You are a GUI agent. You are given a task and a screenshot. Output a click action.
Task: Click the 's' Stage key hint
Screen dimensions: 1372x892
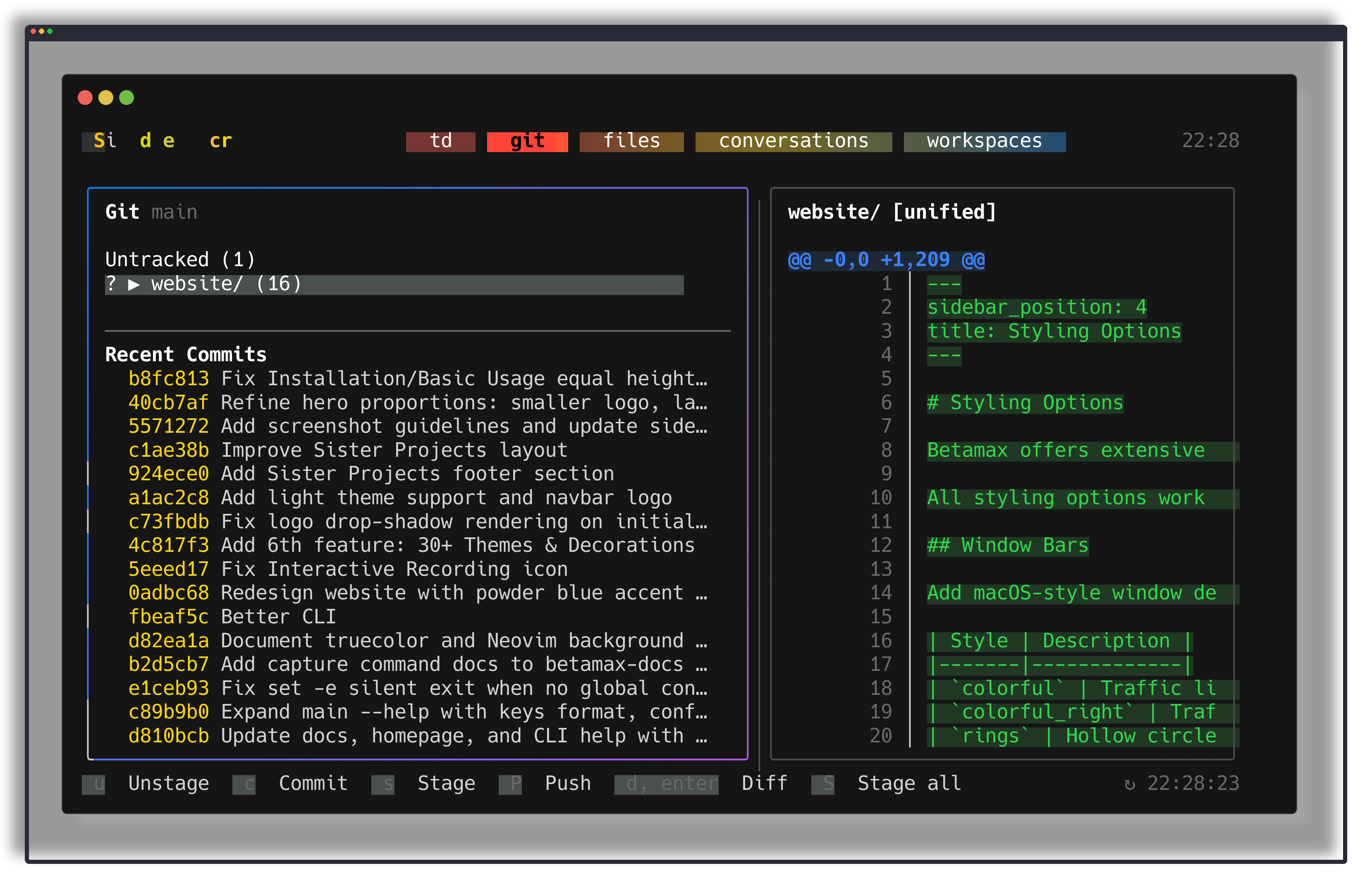click(x=383, y=784)
